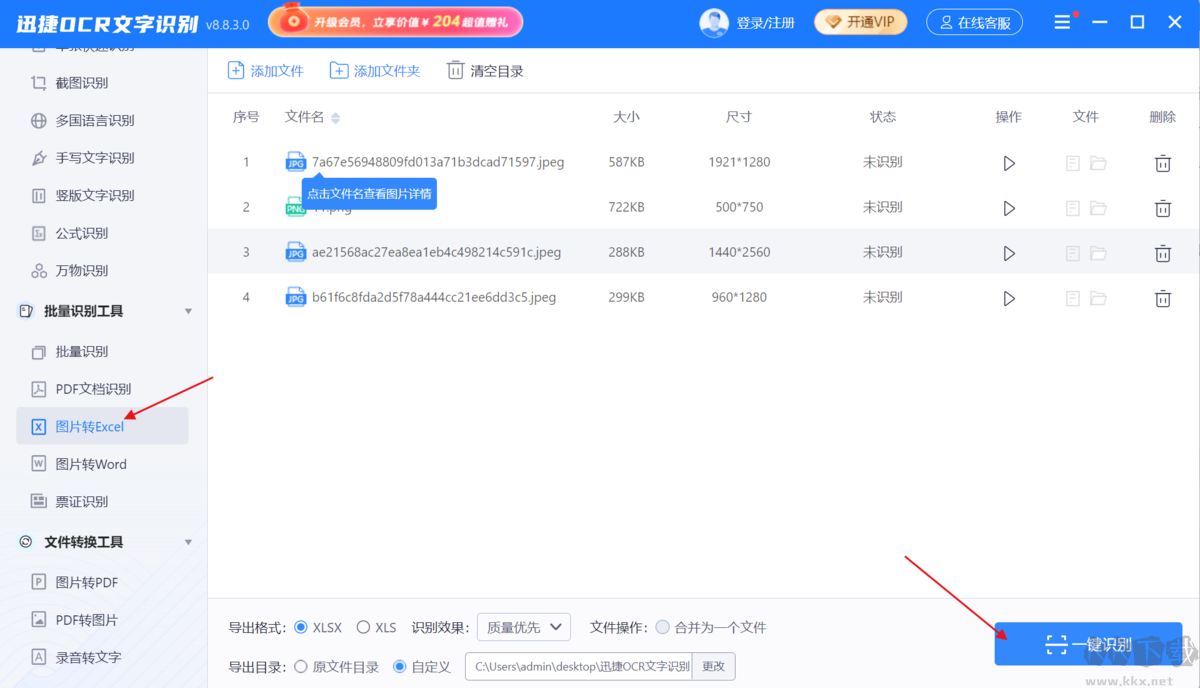Image resolution: width=1200 pixels, height=688 pixels.
Task: Open the hamburger menu at top right
Action: [x=1062, y=21]
